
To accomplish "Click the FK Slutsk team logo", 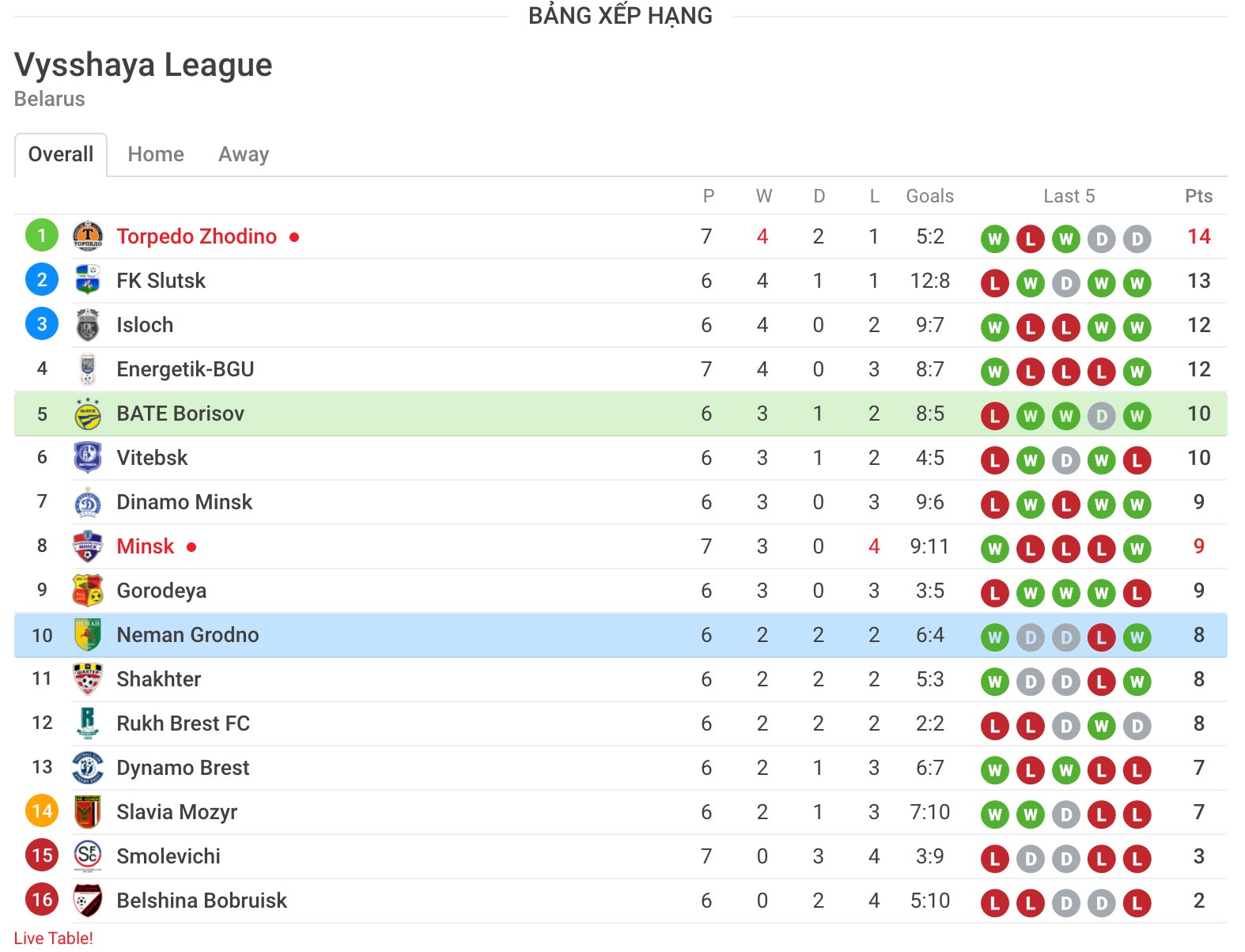I will pyautogui.click(x=88, y=280).
